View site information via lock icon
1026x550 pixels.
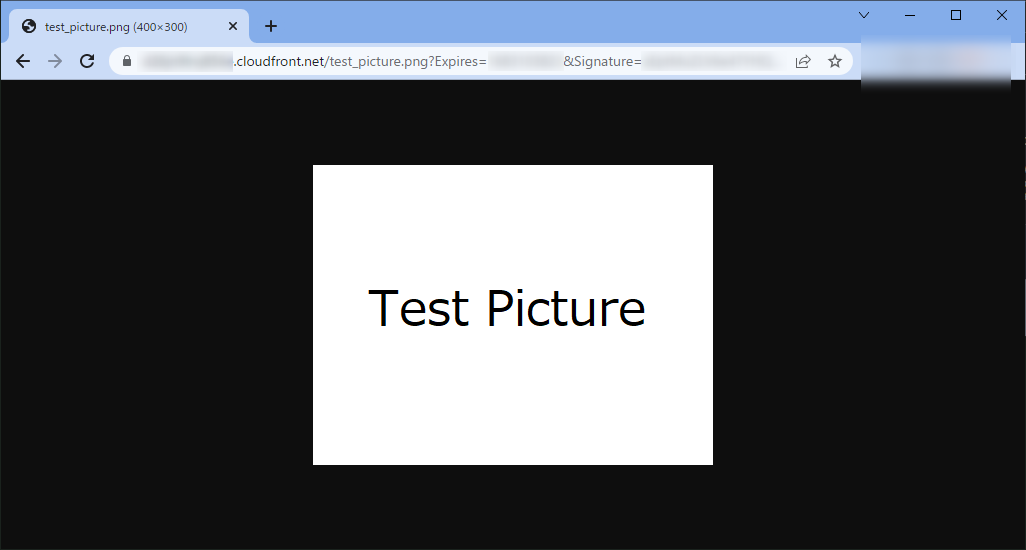click(x=126, y=61)
